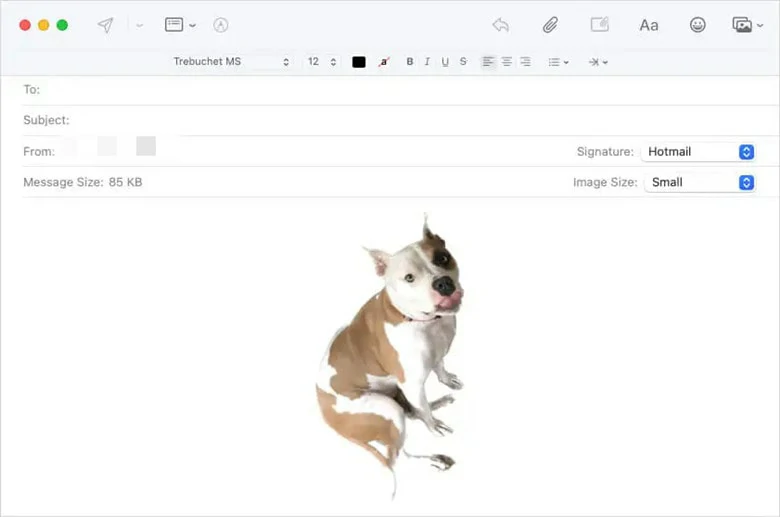Image resolution: width=780 pixels, height=517 pixels.
Task: Click the To recipient field
Action: click(401, 90)
